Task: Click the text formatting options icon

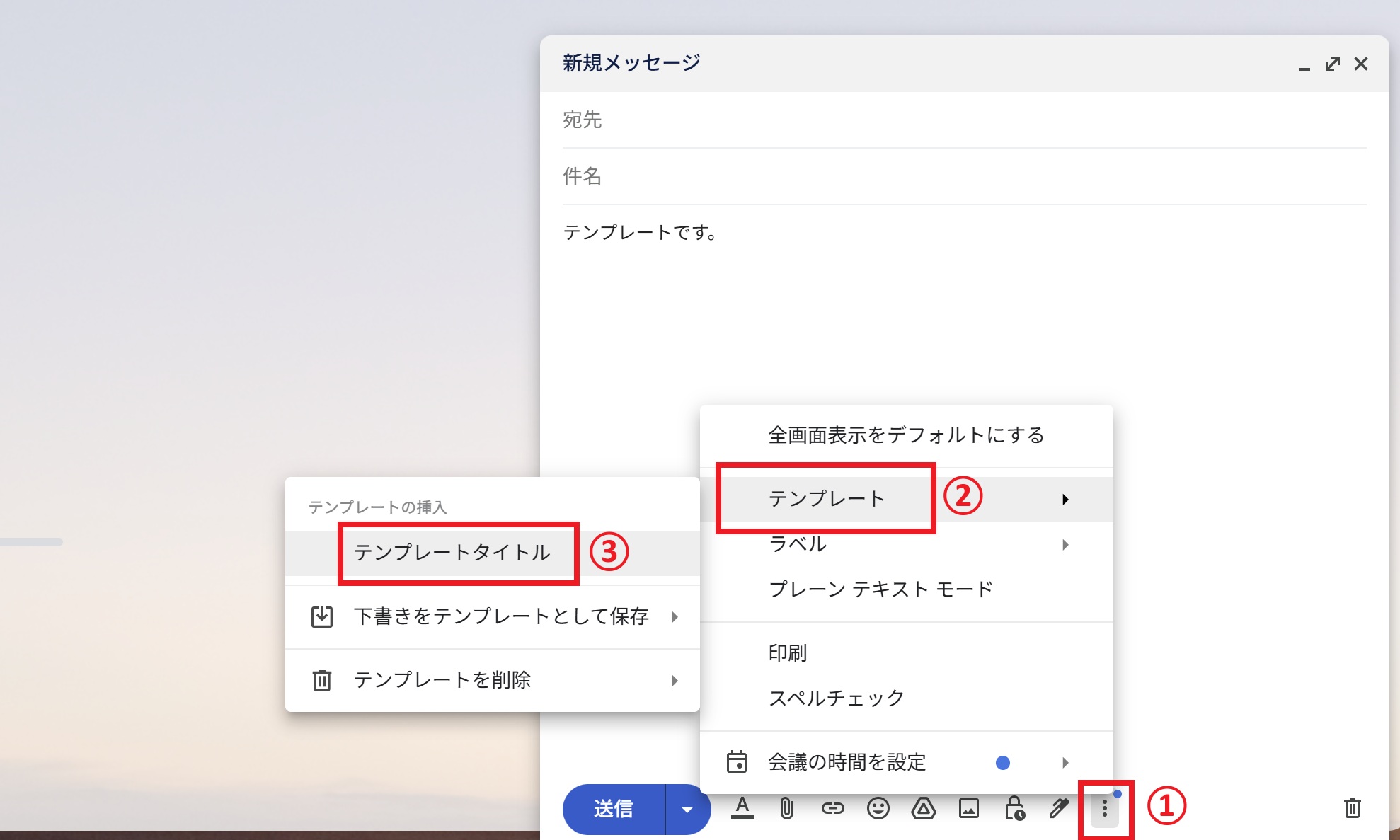Action: pyautogui.click(x=742, y=808)
